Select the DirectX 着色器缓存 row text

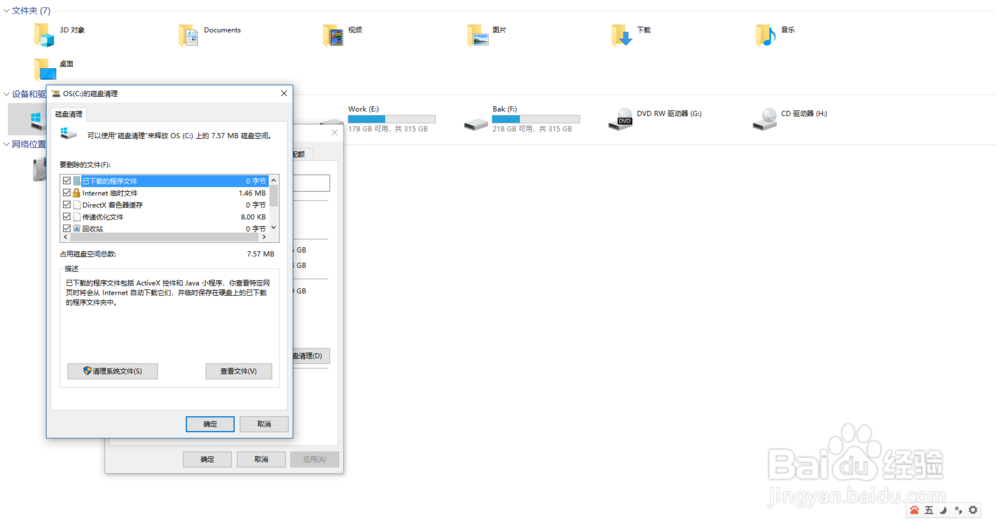coord(112,205)
